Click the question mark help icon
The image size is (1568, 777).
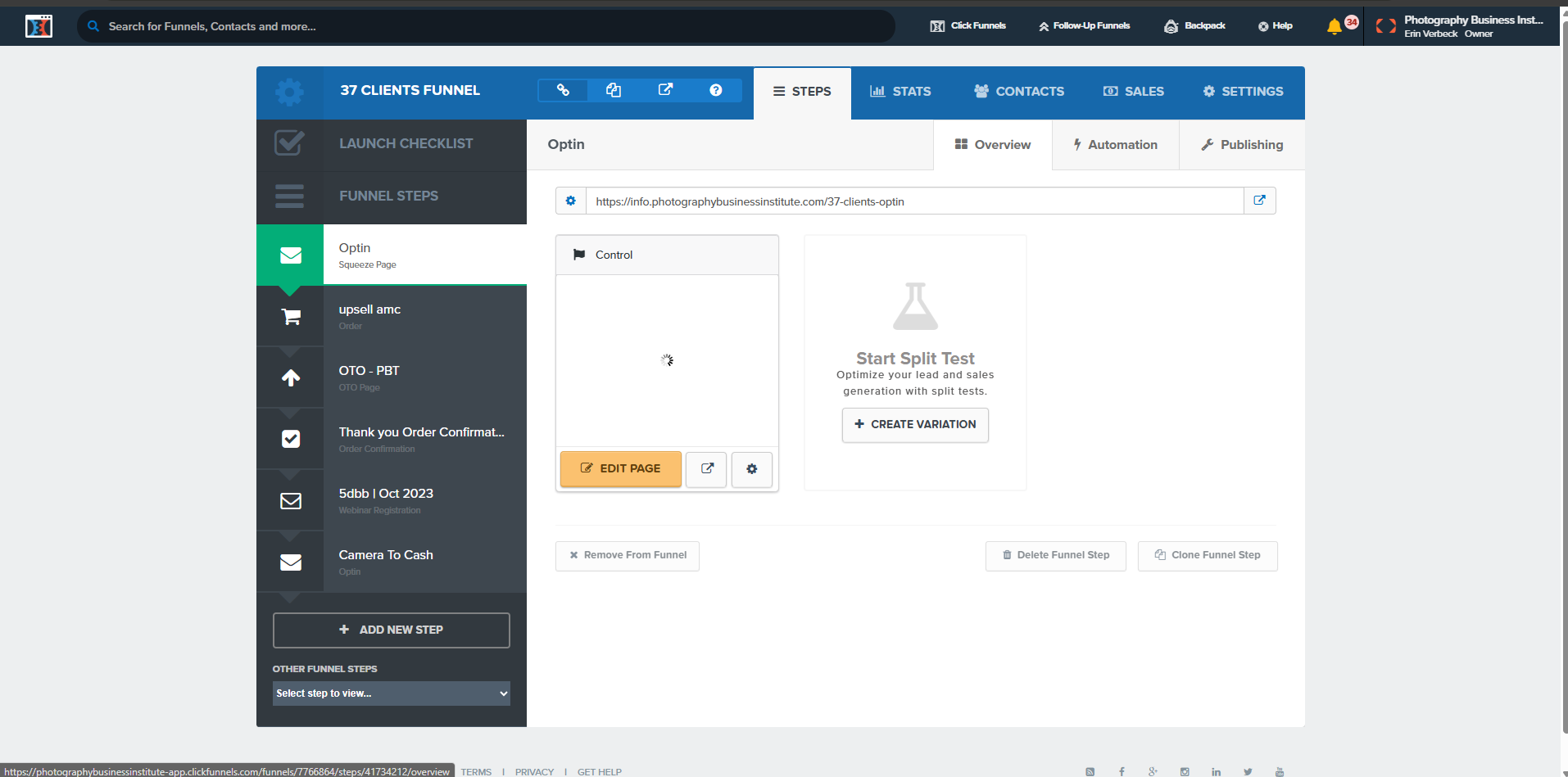[x=715, y=90]
